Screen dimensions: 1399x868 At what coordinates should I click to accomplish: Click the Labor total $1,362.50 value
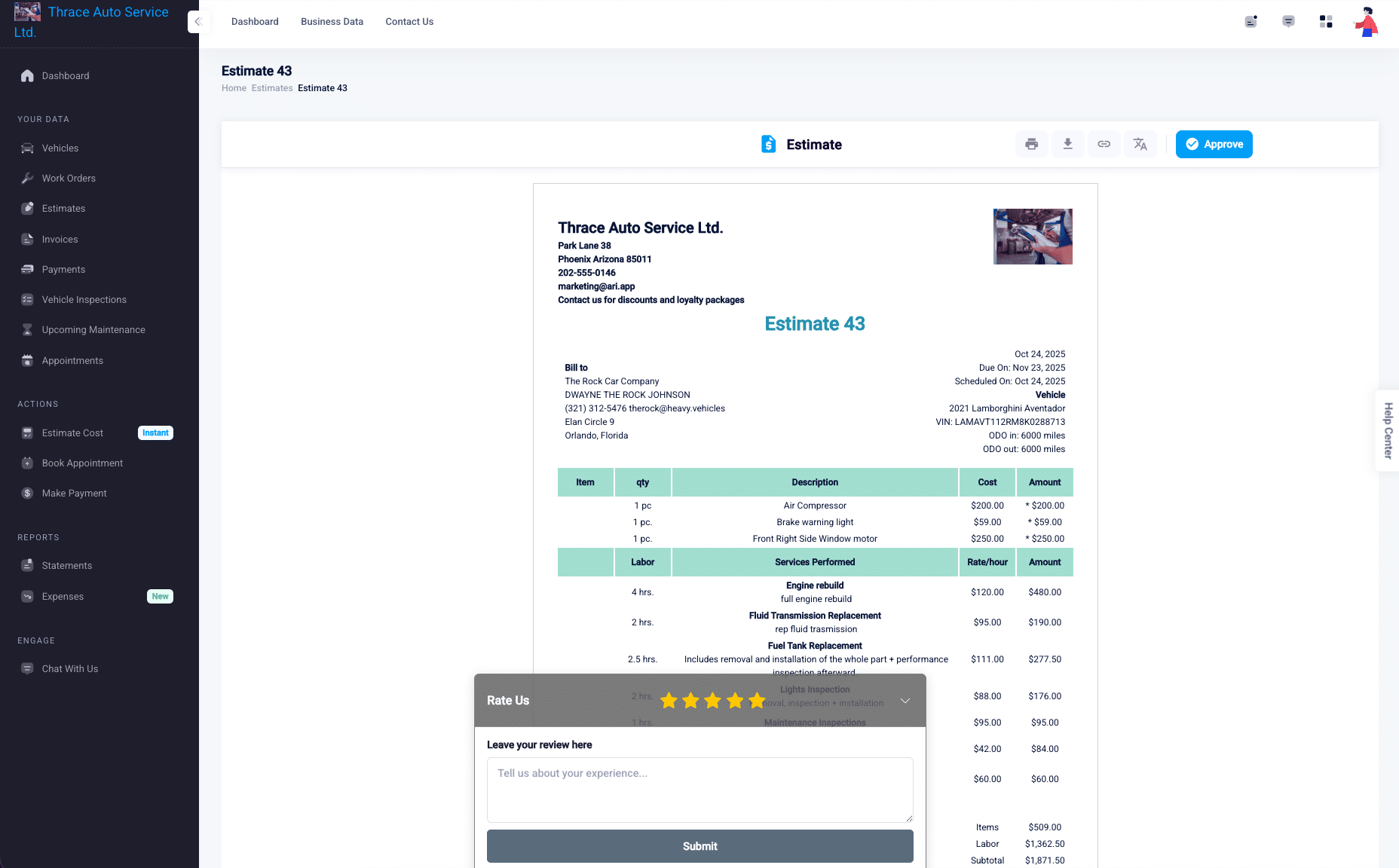[1045, 844]
